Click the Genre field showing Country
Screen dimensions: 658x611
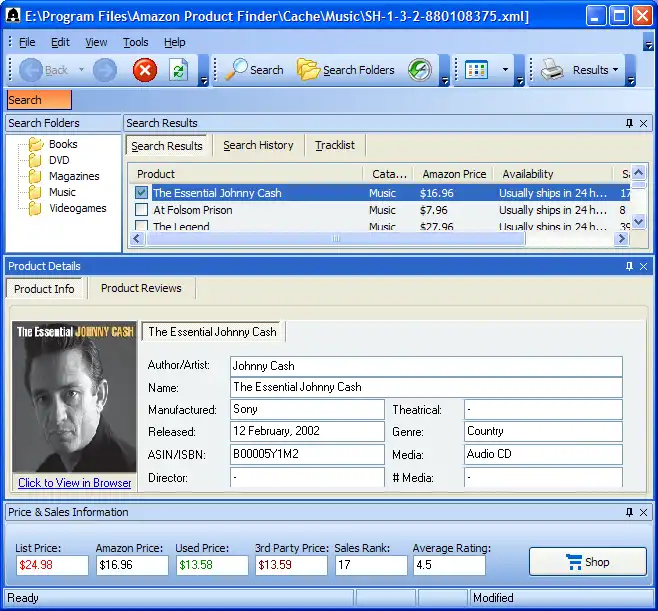click(x=543, y=431)
